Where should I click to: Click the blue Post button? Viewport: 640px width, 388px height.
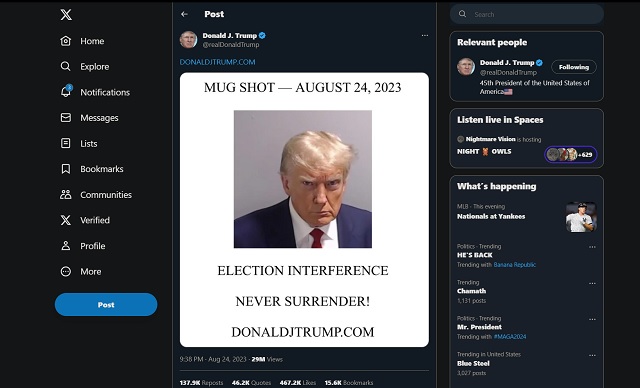click(x=106, y=304)
